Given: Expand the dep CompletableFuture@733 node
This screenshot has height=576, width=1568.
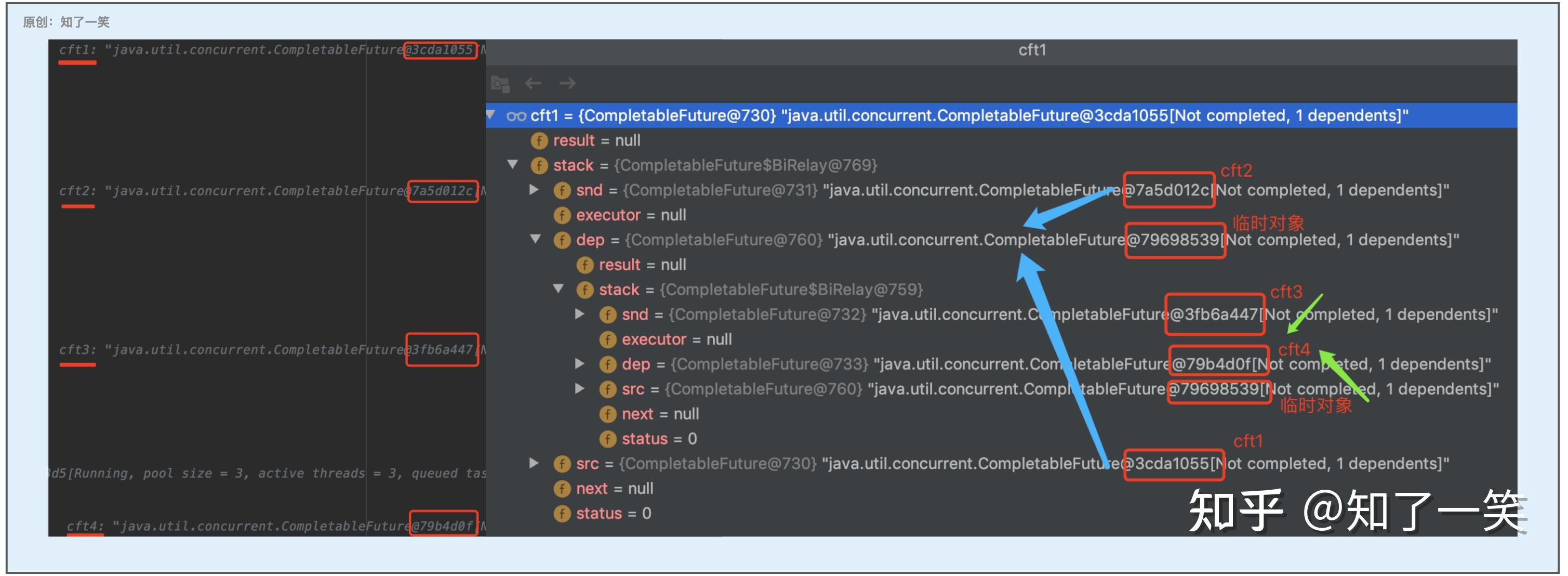Looking at the screenshot, I should pos(580,364).
